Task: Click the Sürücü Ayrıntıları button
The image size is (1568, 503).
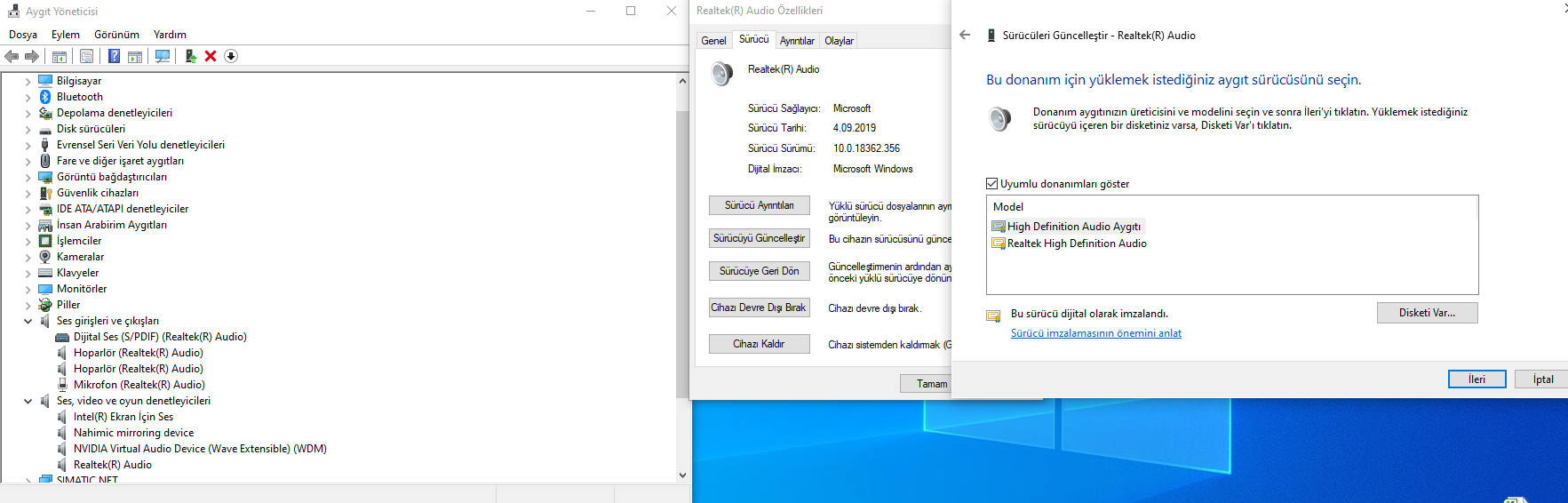Action: coord(760,205)
